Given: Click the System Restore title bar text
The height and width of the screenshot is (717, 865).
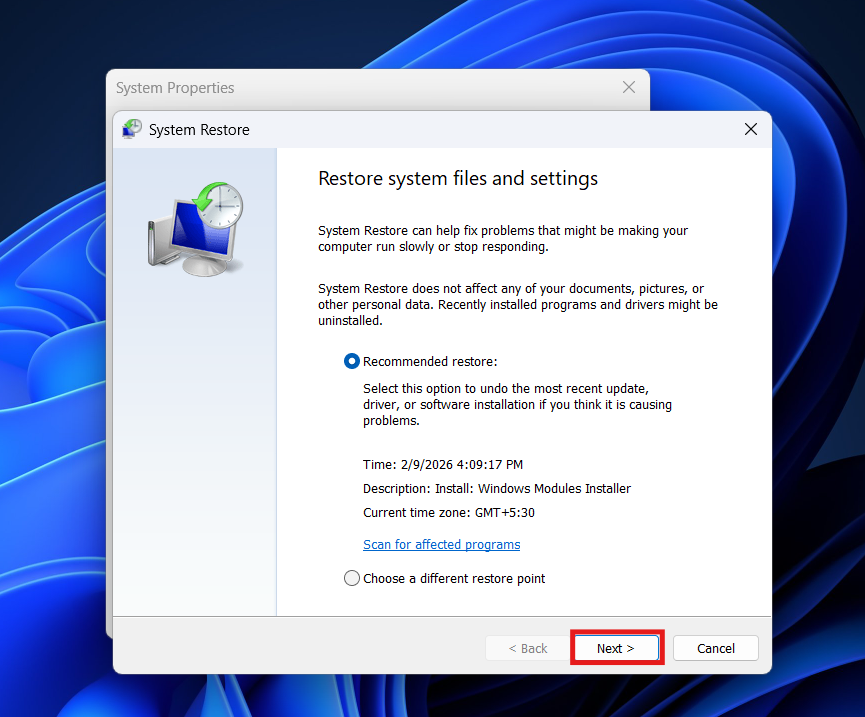Looking at the screenshot, I should pos(199,129).
